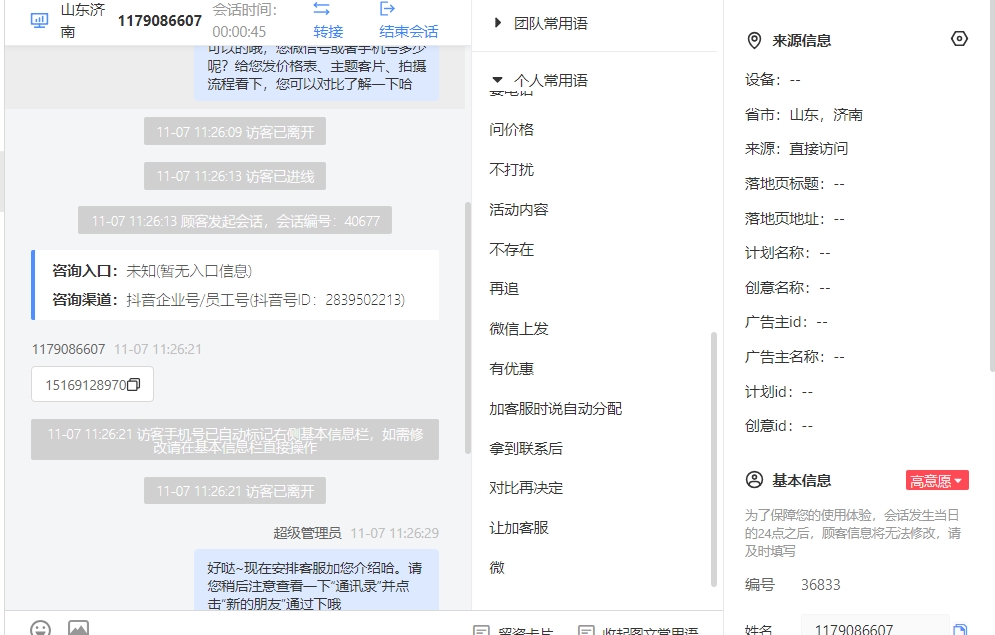
Task: Click the 咨询渠道 抖音企业号 line
Action: 228,299
